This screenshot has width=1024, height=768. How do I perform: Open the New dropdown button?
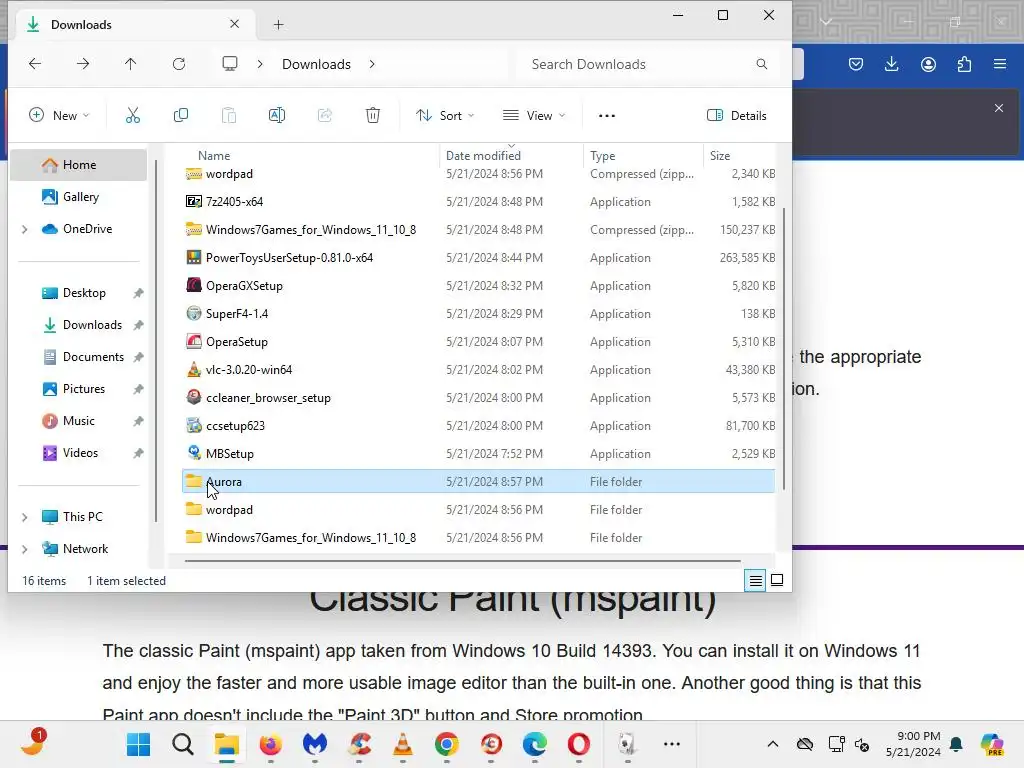(x=59, y=116)
